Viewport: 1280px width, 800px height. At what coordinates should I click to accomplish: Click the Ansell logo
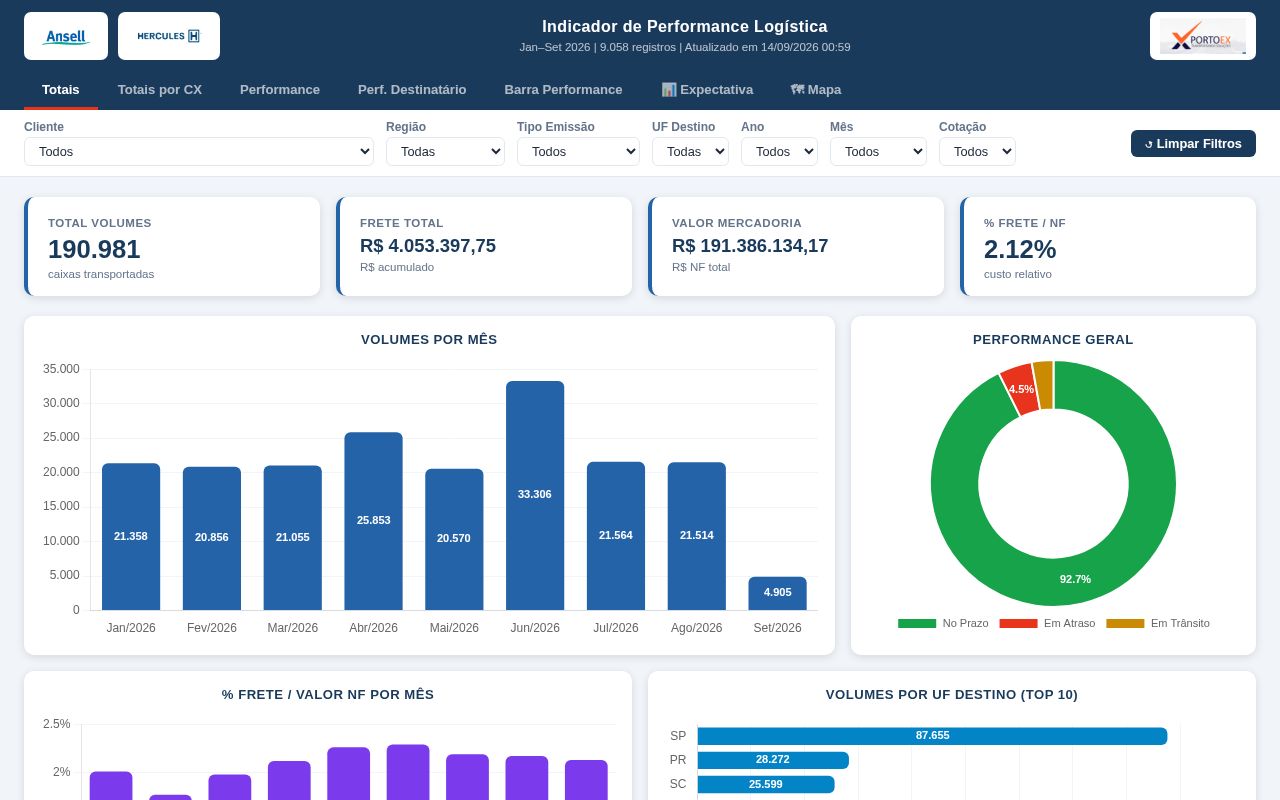click(x=66, y=36)
